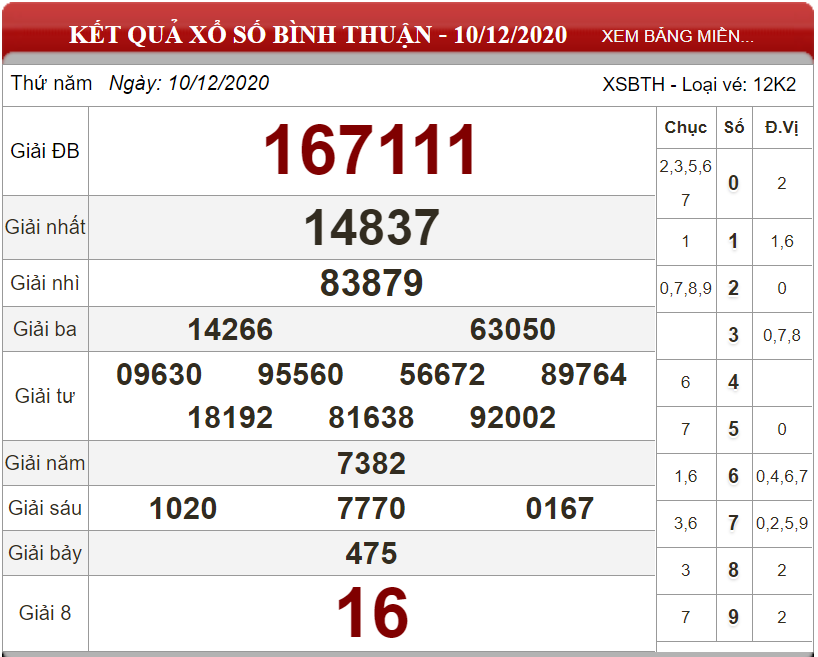
Task: Click the number 92002 in Giải tư
Action: pyautogui.click(x=513, y=417)
